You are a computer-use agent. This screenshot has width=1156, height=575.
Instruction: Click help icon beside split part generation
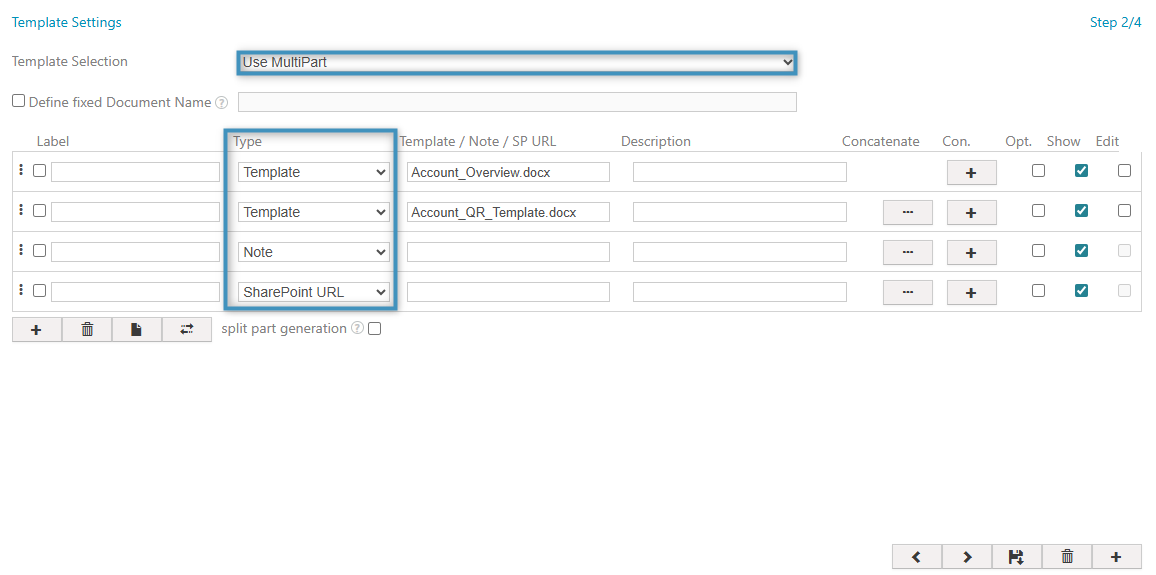(x=357, y=329)
